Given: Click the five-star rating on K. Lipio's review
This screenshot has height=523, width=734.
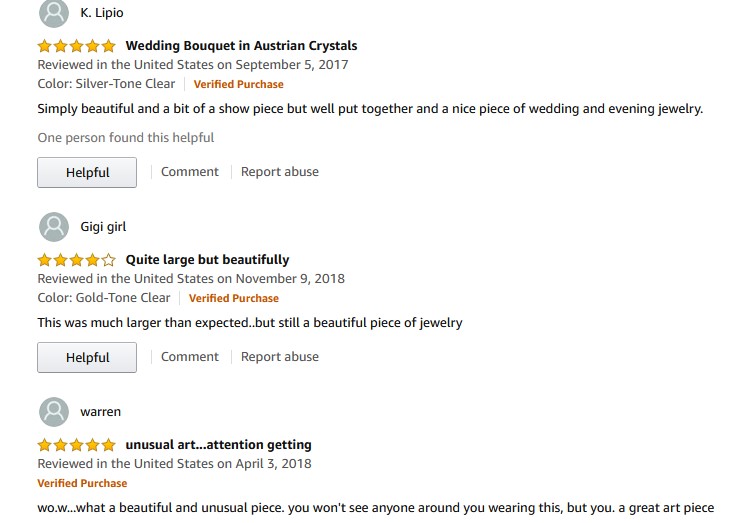Looking at the screenshot, I should click(x=77, y=46).
